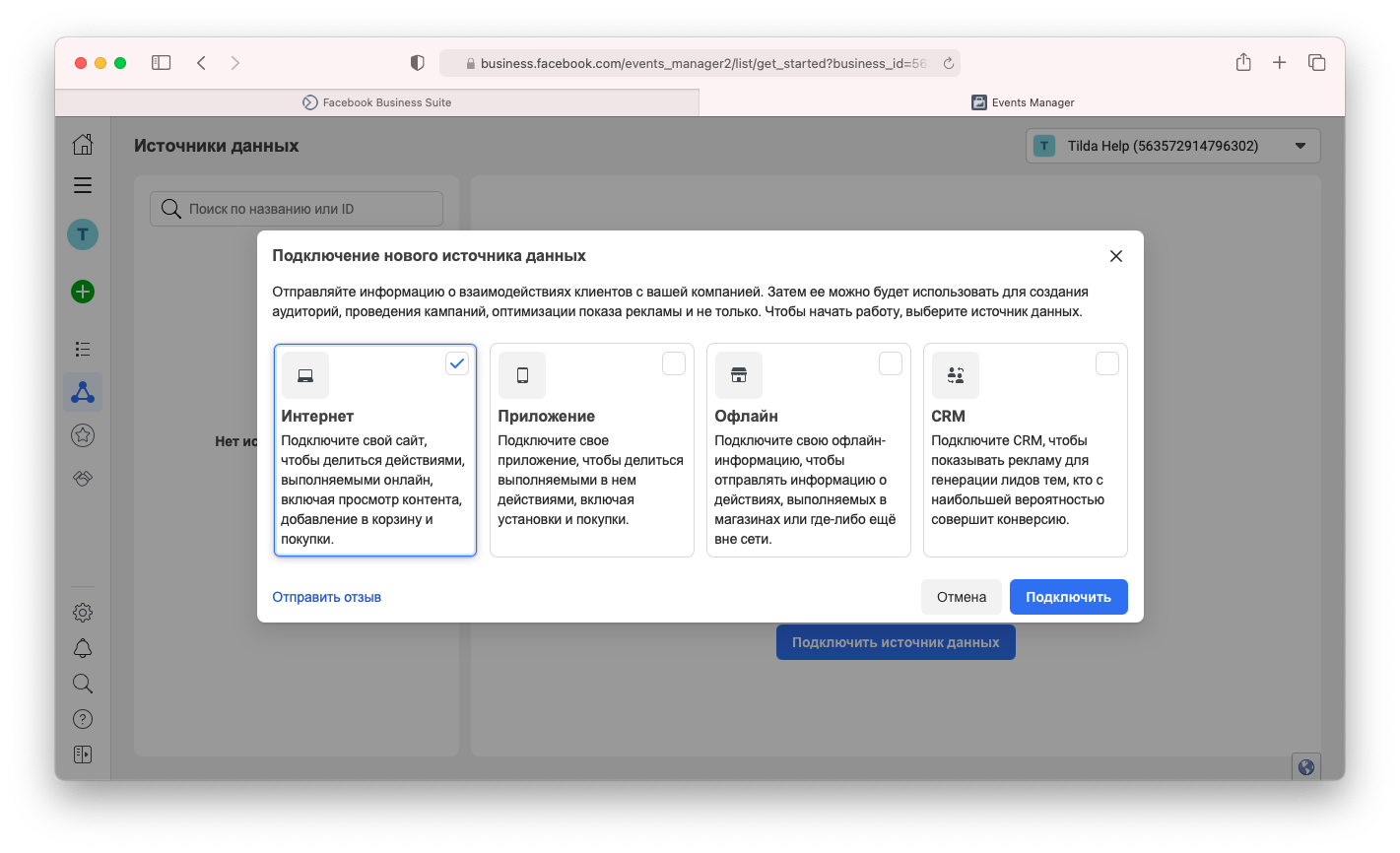Screen dimensions: 1400x853
Task: Click the collapse sidebar panel icon
Action: [83, 755]
